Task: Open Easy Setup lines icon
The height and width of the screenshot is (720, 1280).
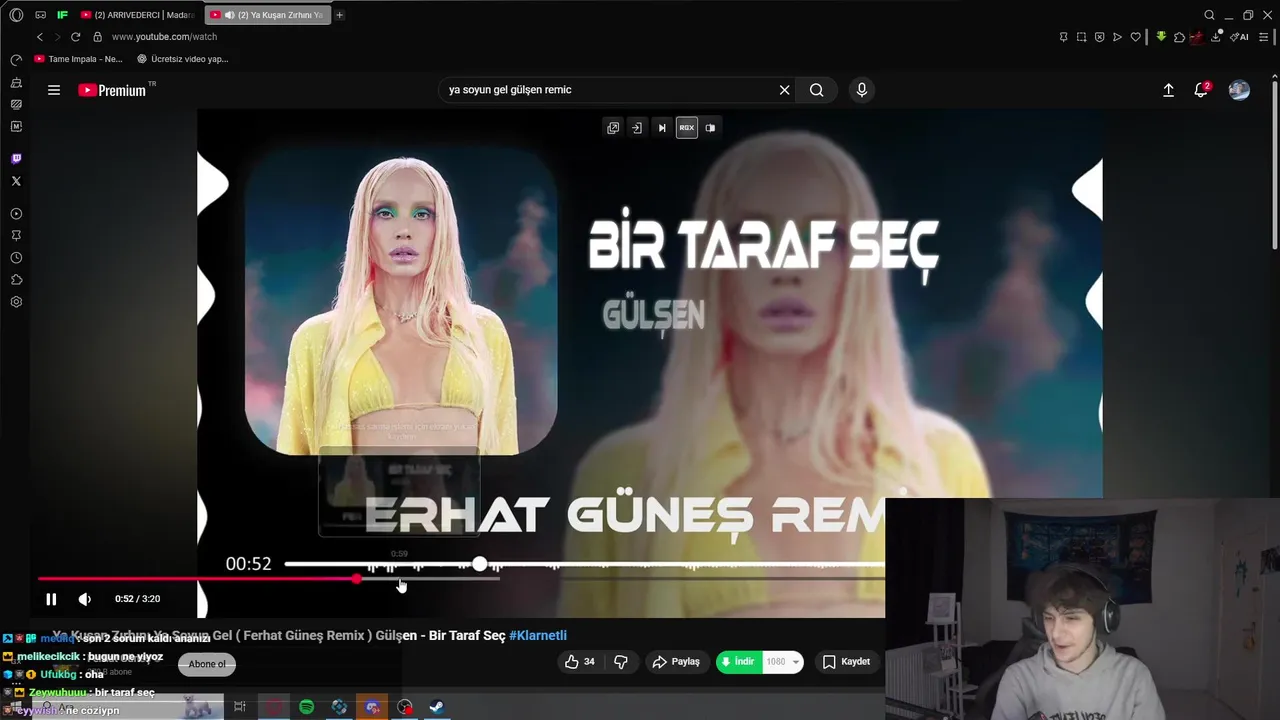Action: point(1264,37)
